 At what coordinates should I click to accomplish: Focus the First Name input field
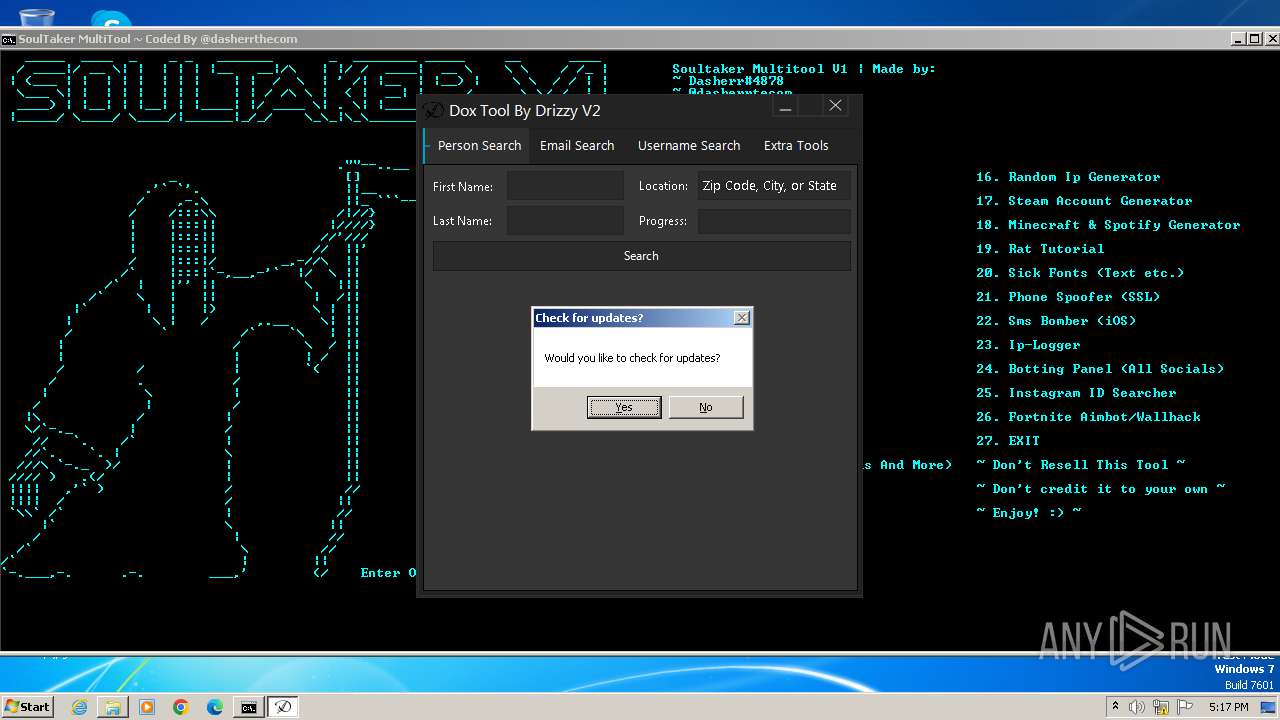tap(565, 186)
